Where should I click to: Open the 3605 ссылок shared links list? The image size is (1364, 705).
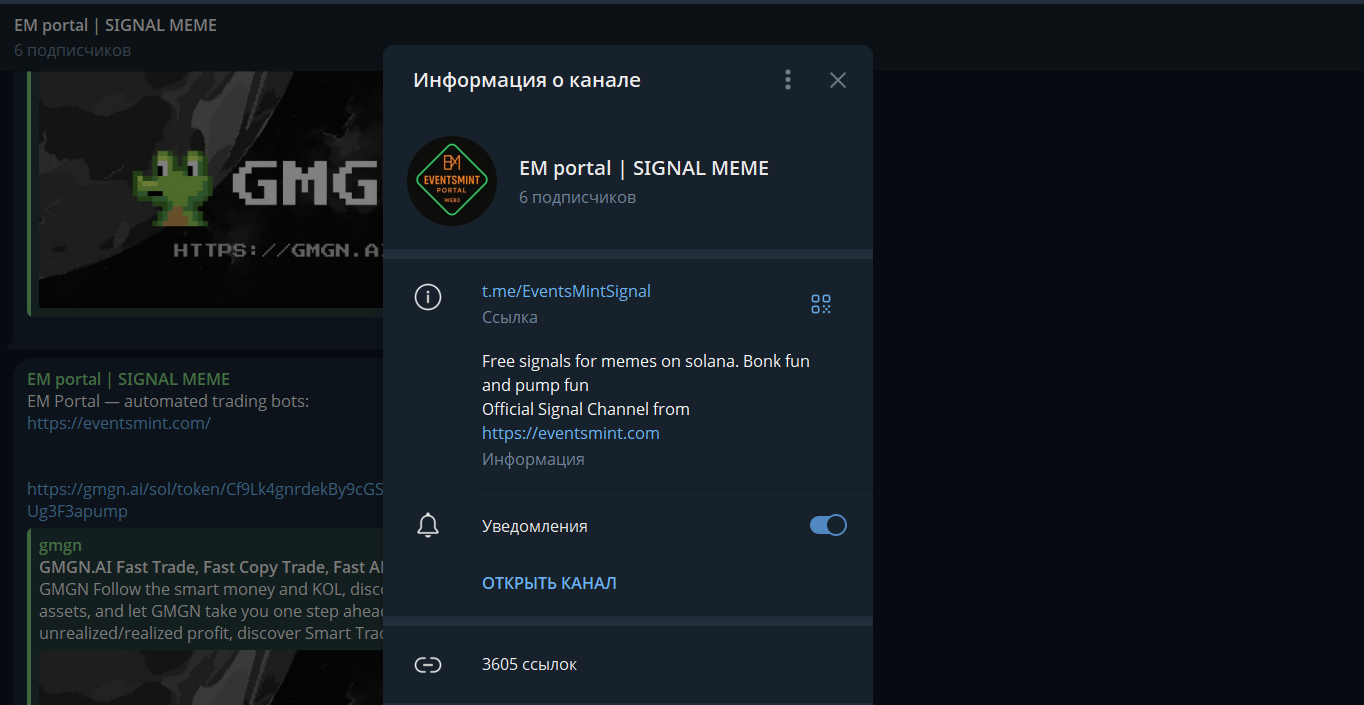[x=529, y=664]
